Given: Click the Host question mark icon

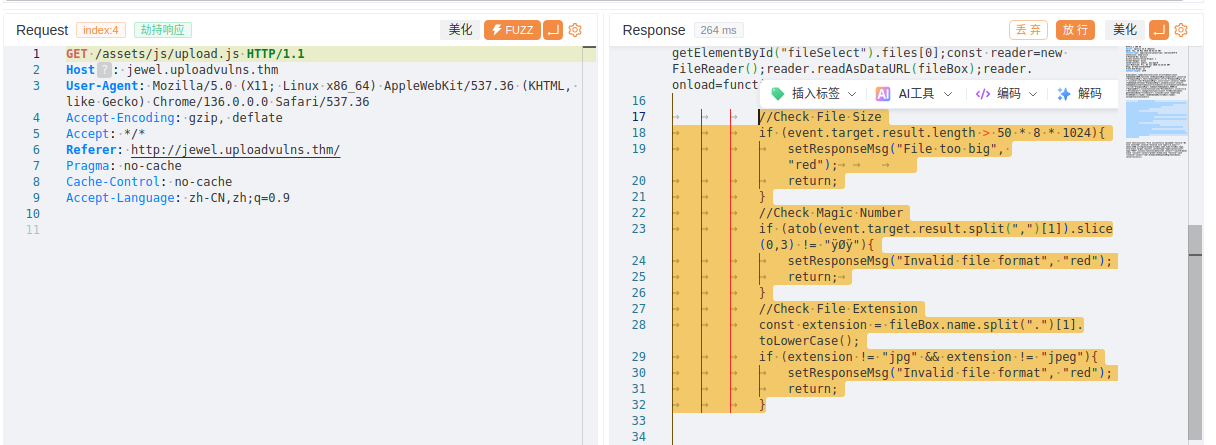Looking at the screenshot, I should pyautogui.click(x=104, y=70).
